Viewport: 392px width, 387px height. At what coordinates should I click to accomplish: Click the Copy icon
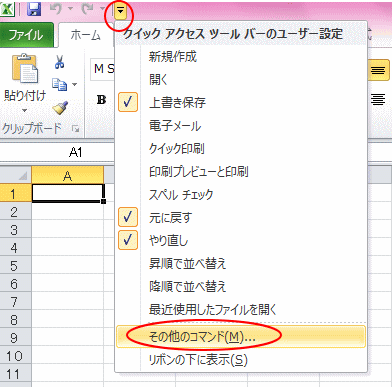point(59,84)
